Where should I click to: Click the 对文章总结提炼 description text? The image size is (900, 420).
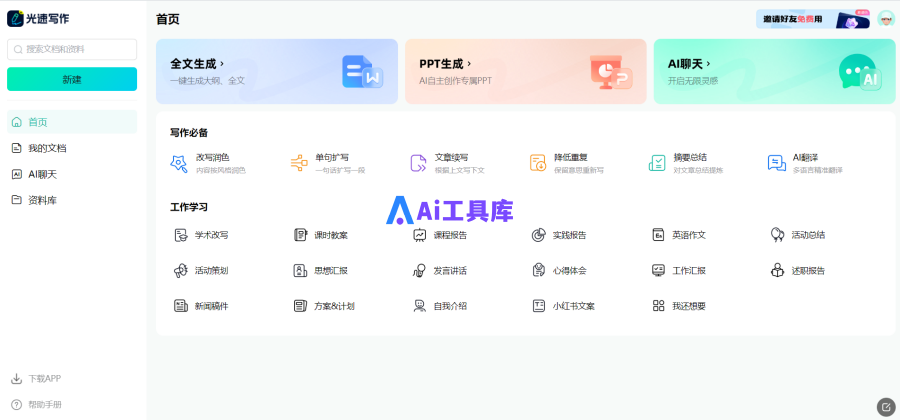(x=699, y=170)
